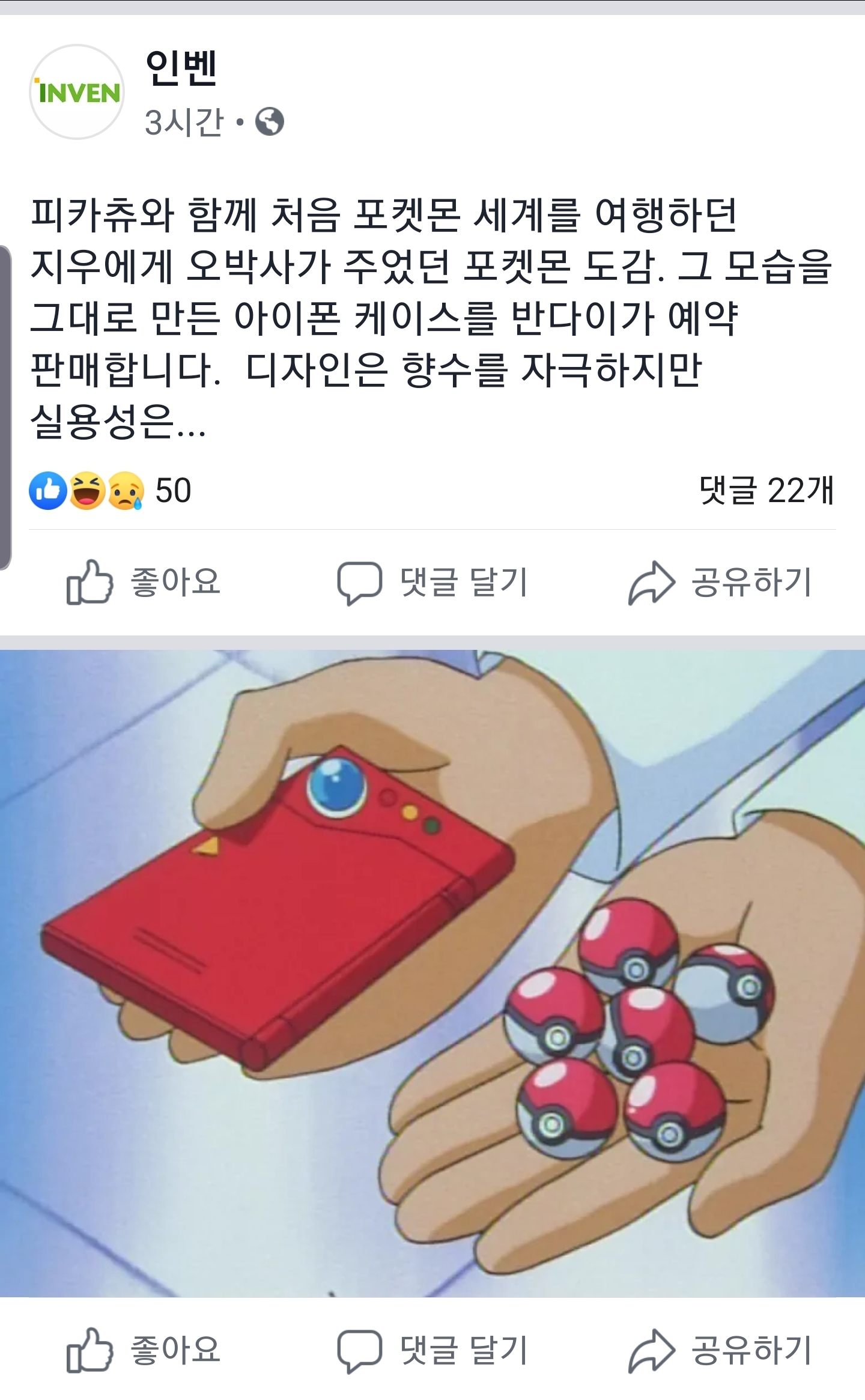Click speech bubble icon below the image
The image size is (865, 1400).
coord(359,1351)
